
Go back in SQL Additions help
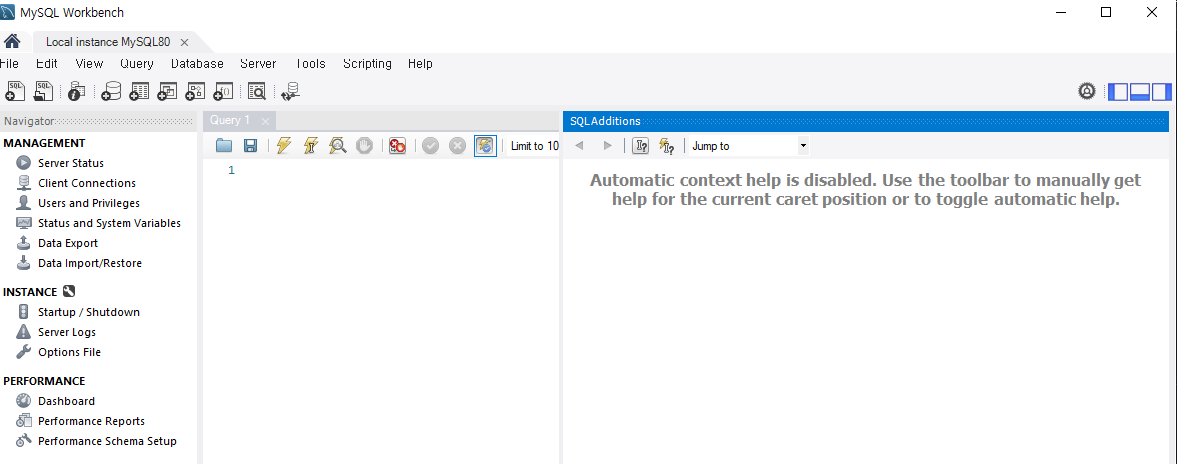coord(579,146)
